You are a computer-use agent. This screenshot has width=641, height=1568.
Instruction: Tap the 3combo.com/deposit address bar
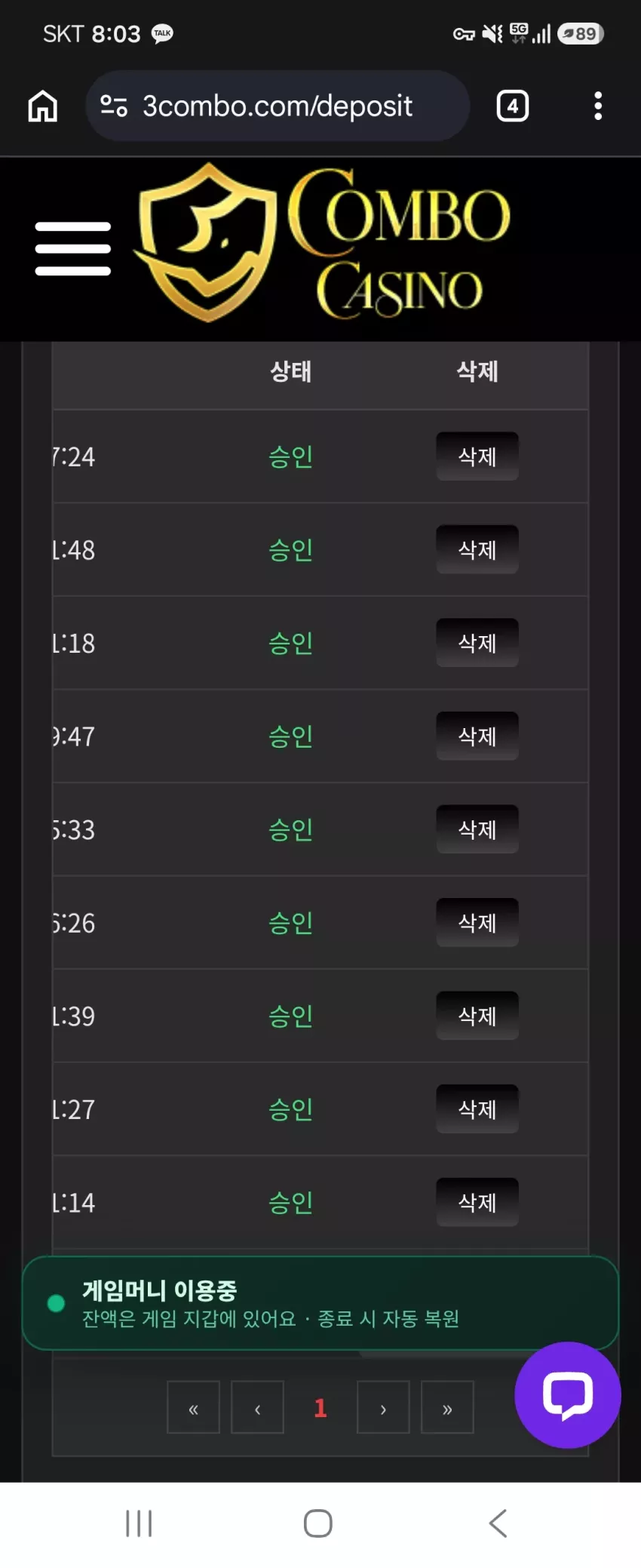(x=278, y=106)
